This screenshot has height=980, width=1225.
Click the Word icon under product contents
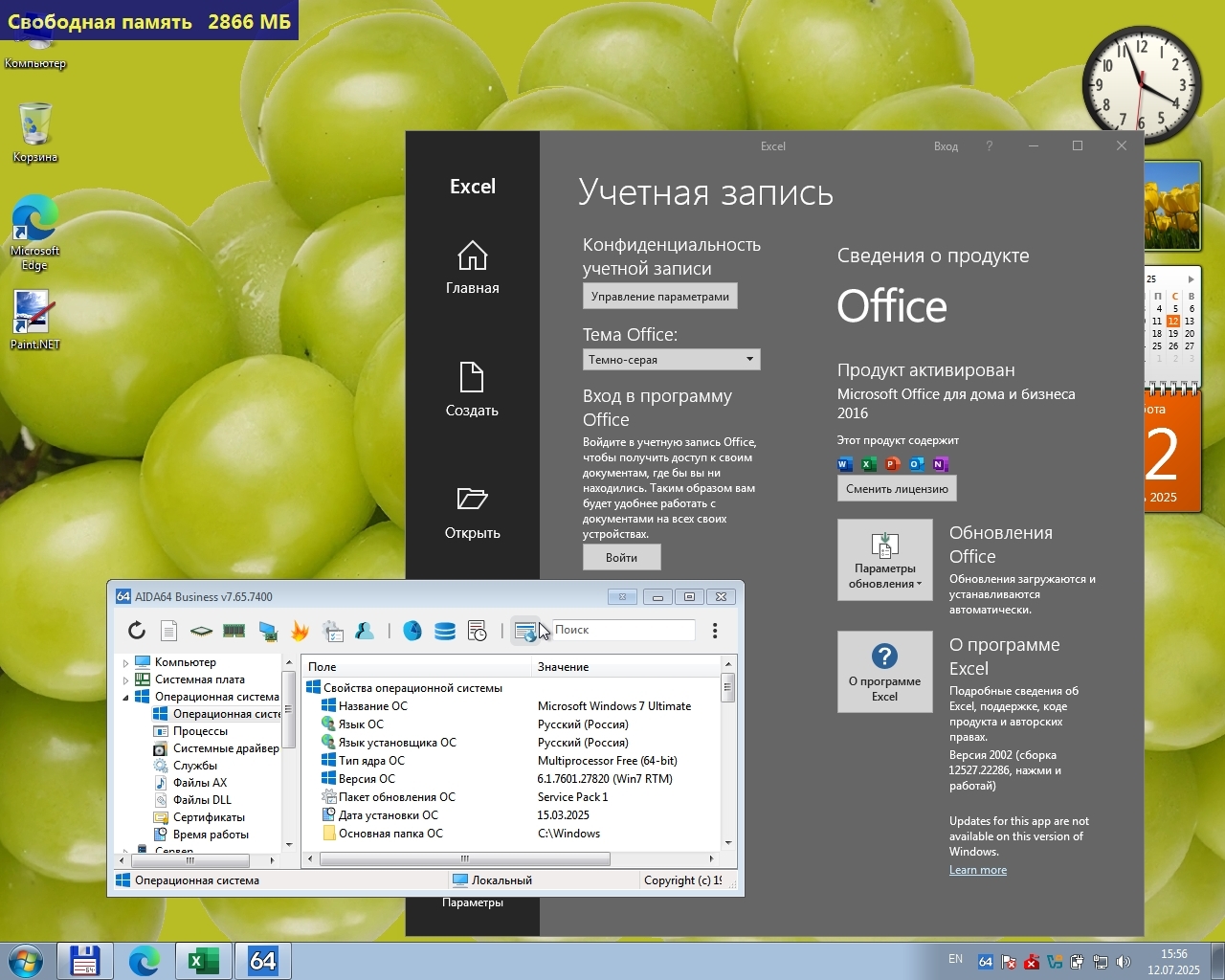[x=845, y=464]
